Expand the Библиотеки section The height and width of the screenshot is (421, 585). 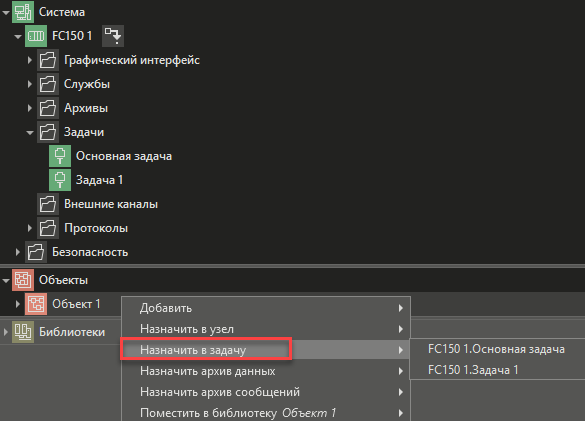point(6,332)
